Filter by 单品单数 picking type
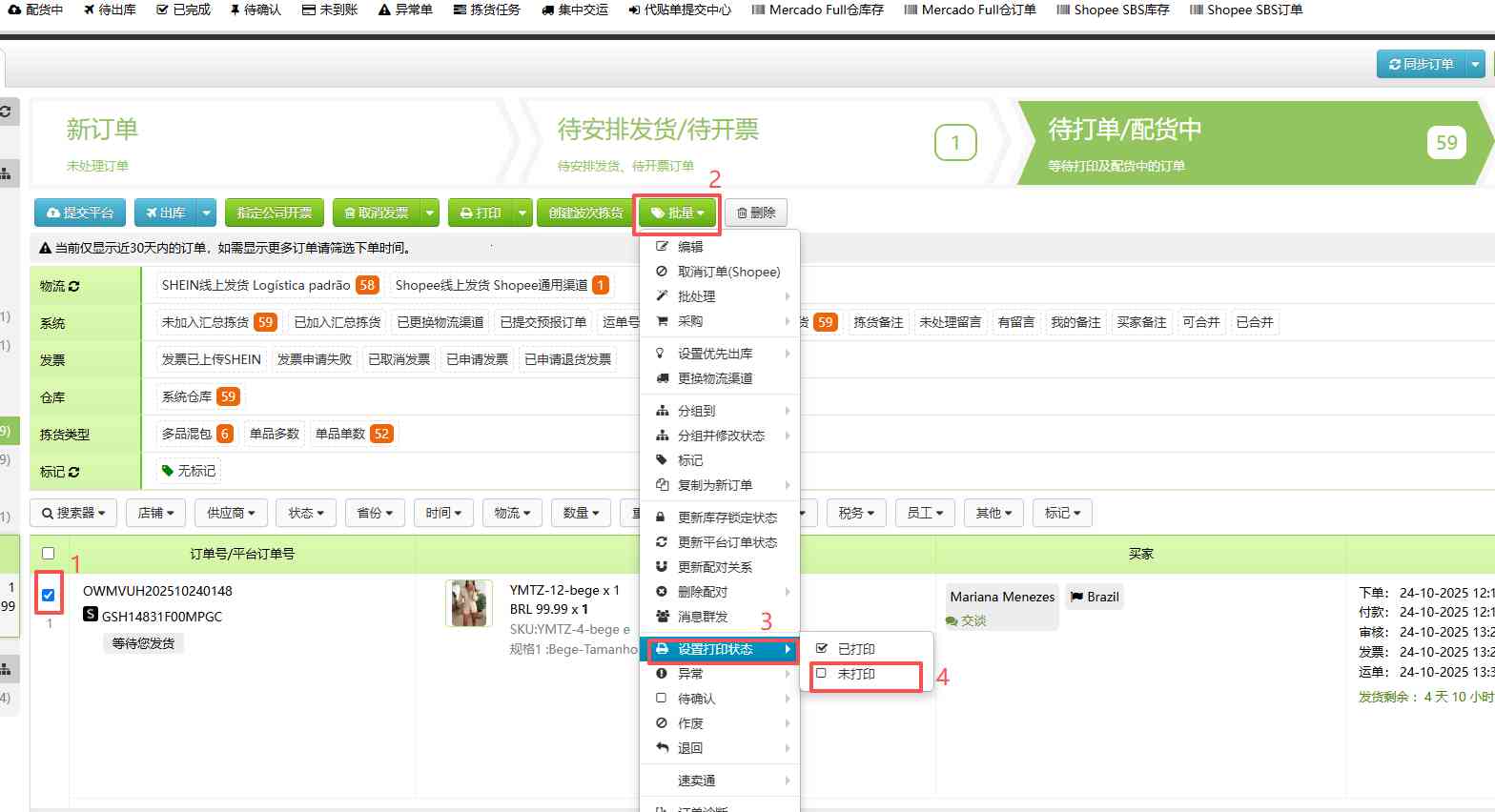1495x812 pixels. (353, 434)
